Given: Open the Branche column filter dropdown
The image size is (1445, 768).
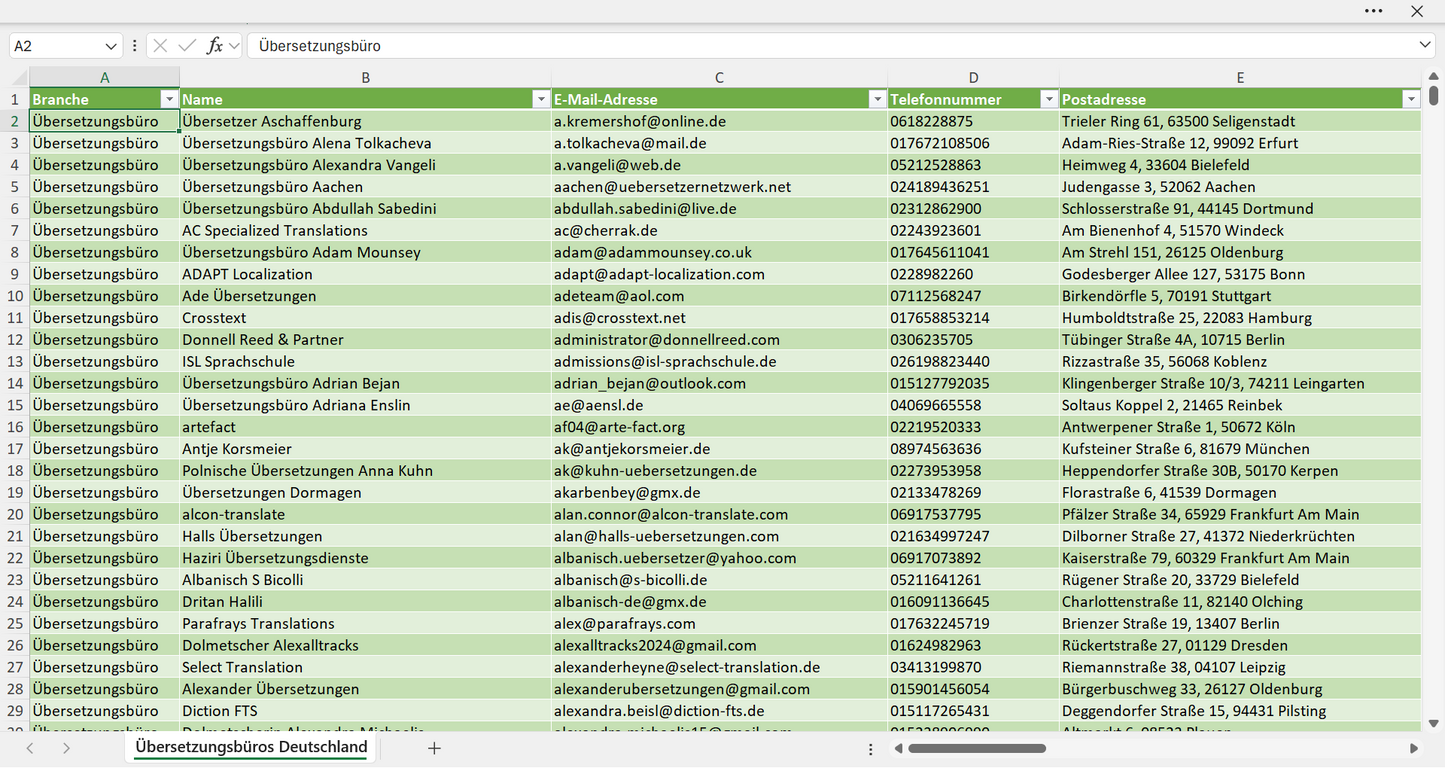Looking at the screenshot, I should tap(168, 99).
